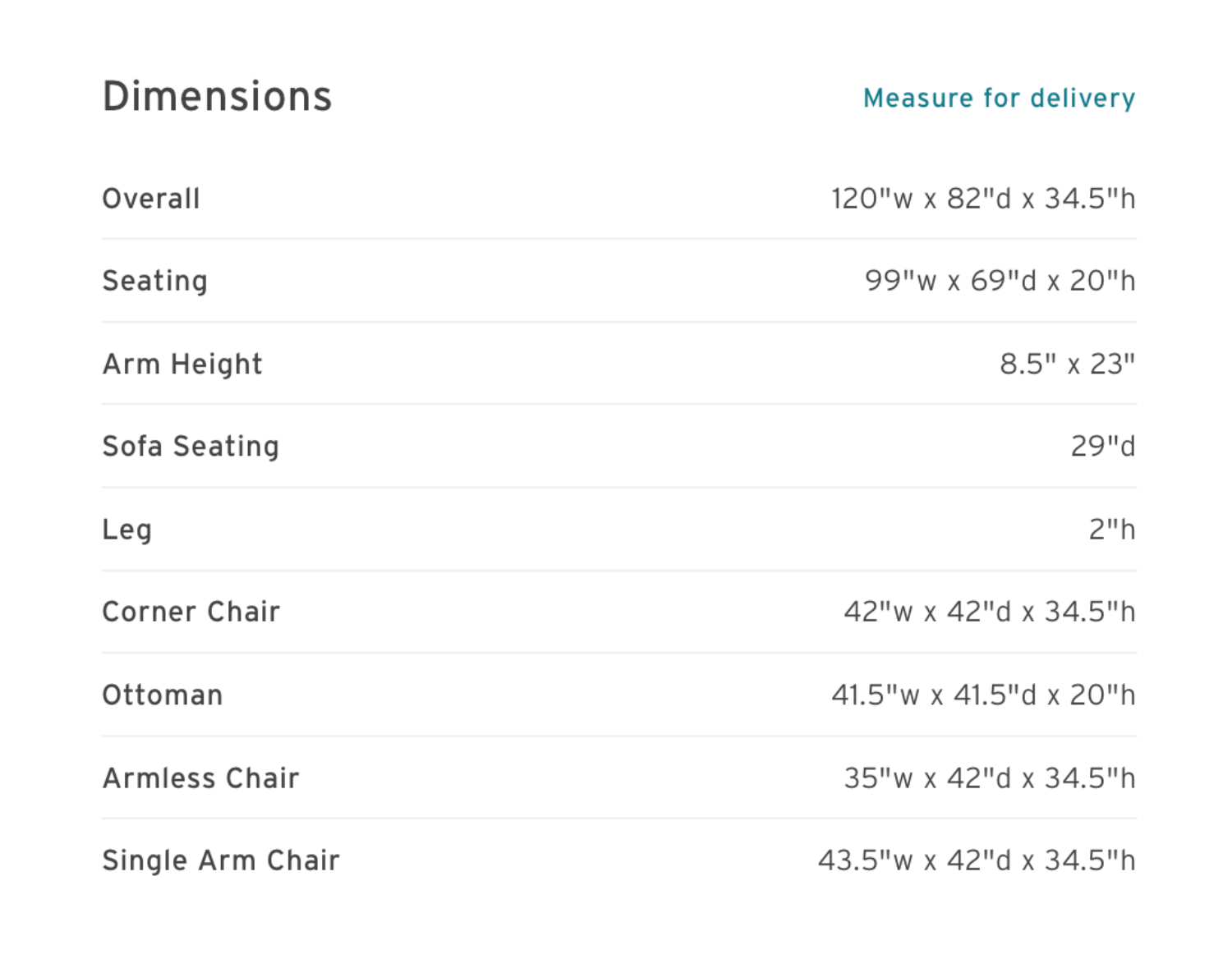This screenshot has height=968, width=1232.
Task: Select the Overall row label
Action: pyautogui.click(x=151, y=199)
